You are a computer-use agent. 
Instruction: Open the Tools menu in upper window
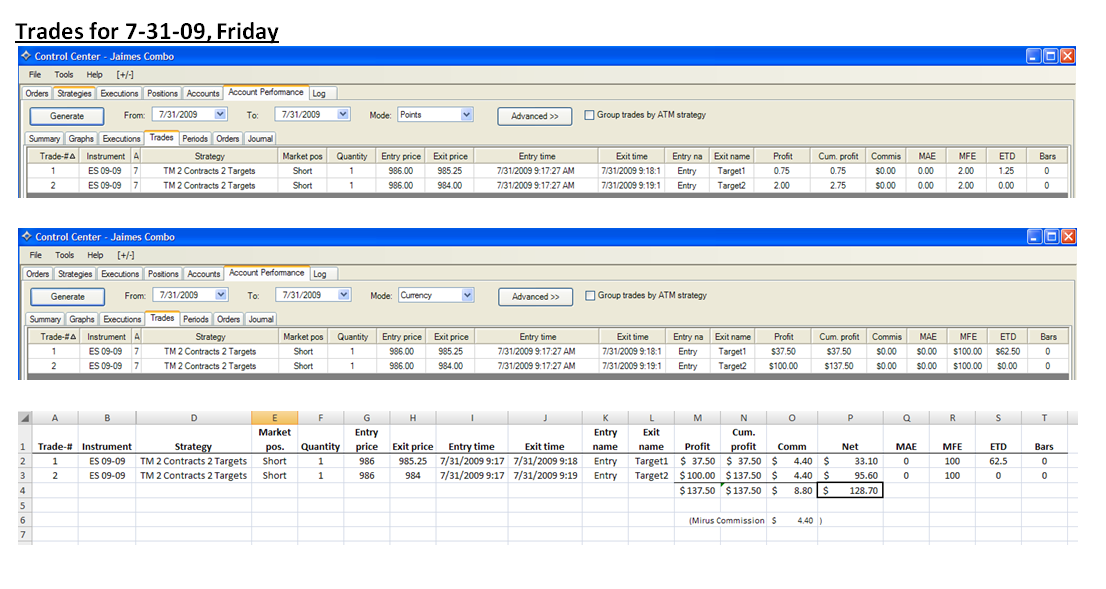[63, 74]
